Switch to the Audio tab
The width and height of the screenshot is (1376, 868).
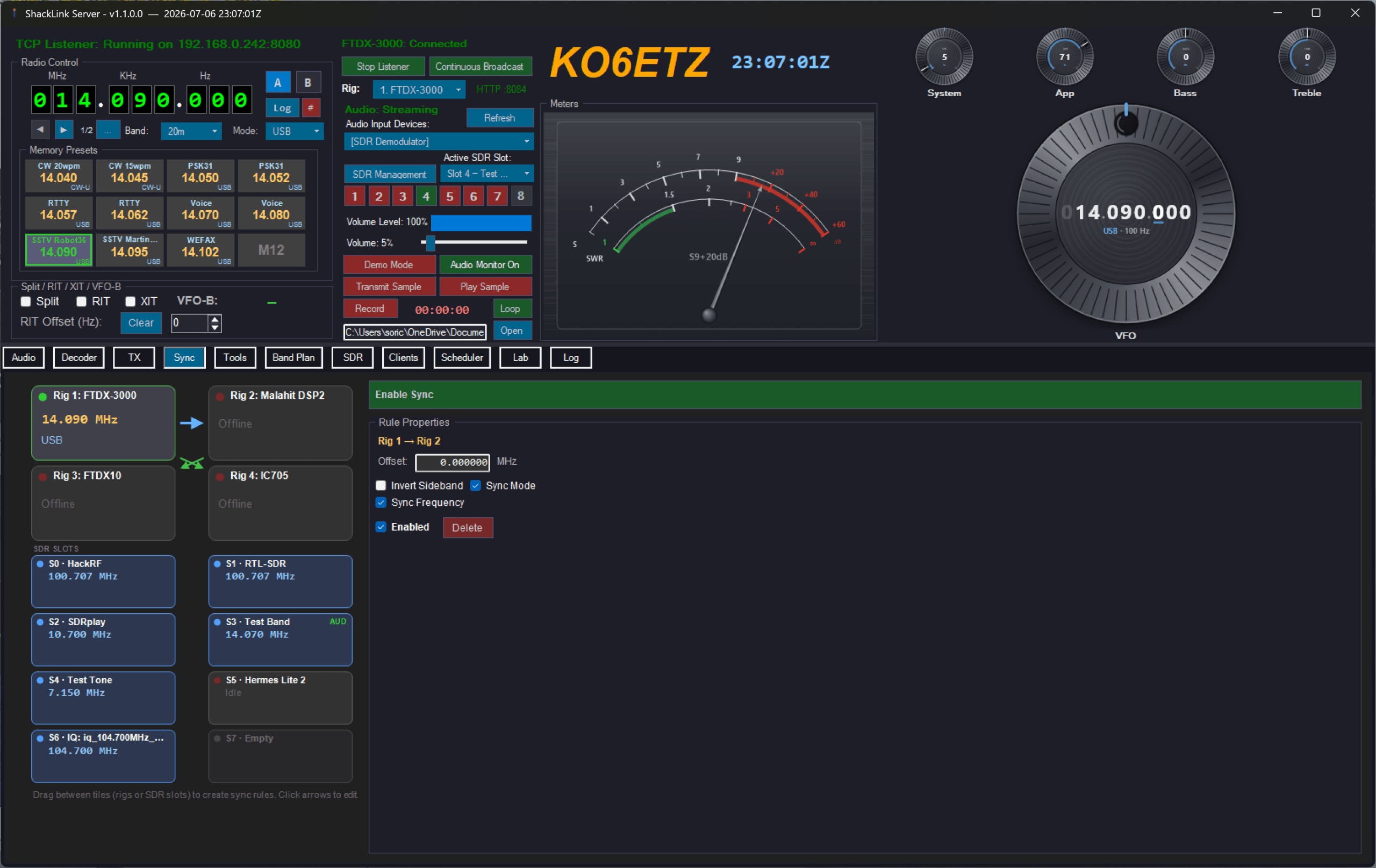[24, 357]
